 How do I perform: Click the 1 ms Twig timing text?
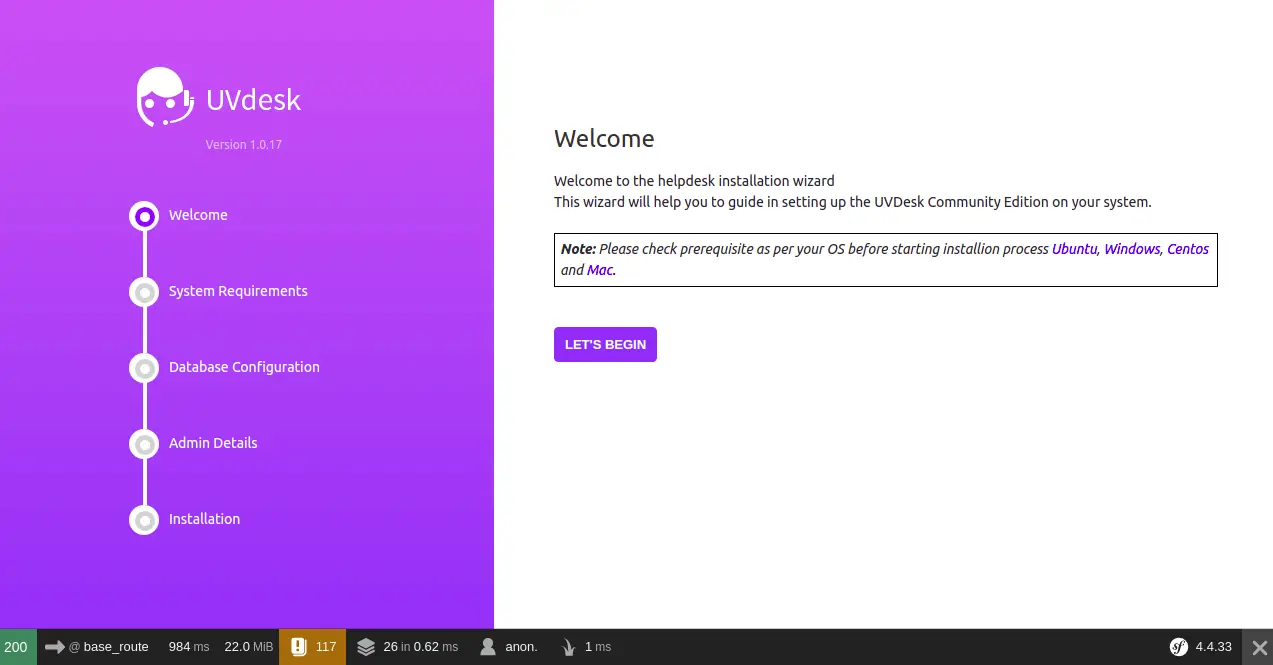[x=598, y=647]
